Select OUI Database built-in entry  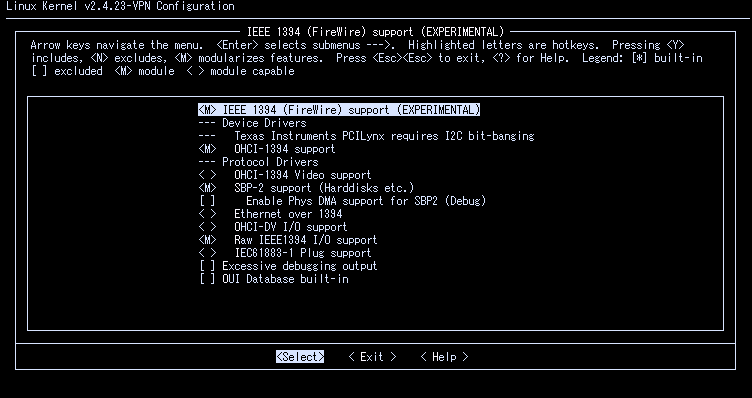[285, 279]
